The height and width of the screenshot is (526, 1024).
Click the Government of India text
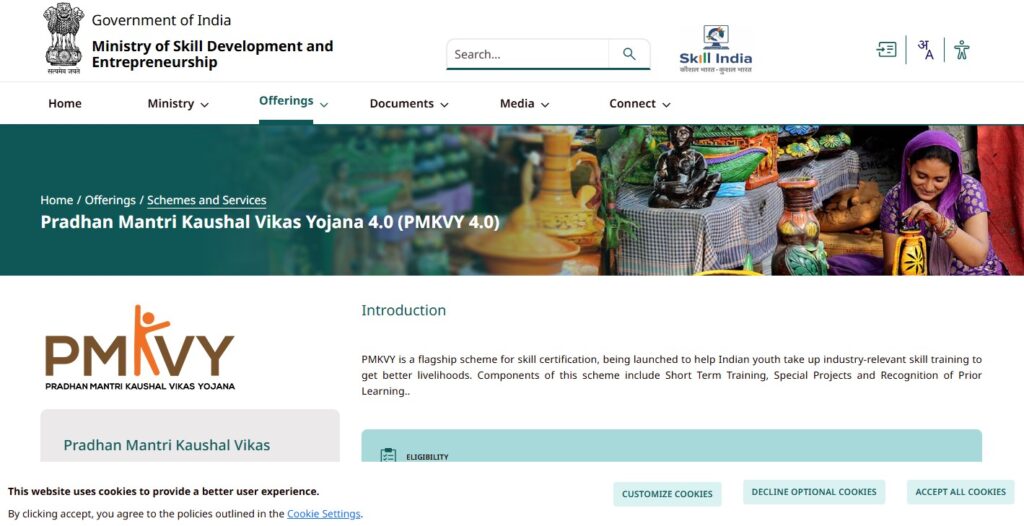(x=161, y=20)
